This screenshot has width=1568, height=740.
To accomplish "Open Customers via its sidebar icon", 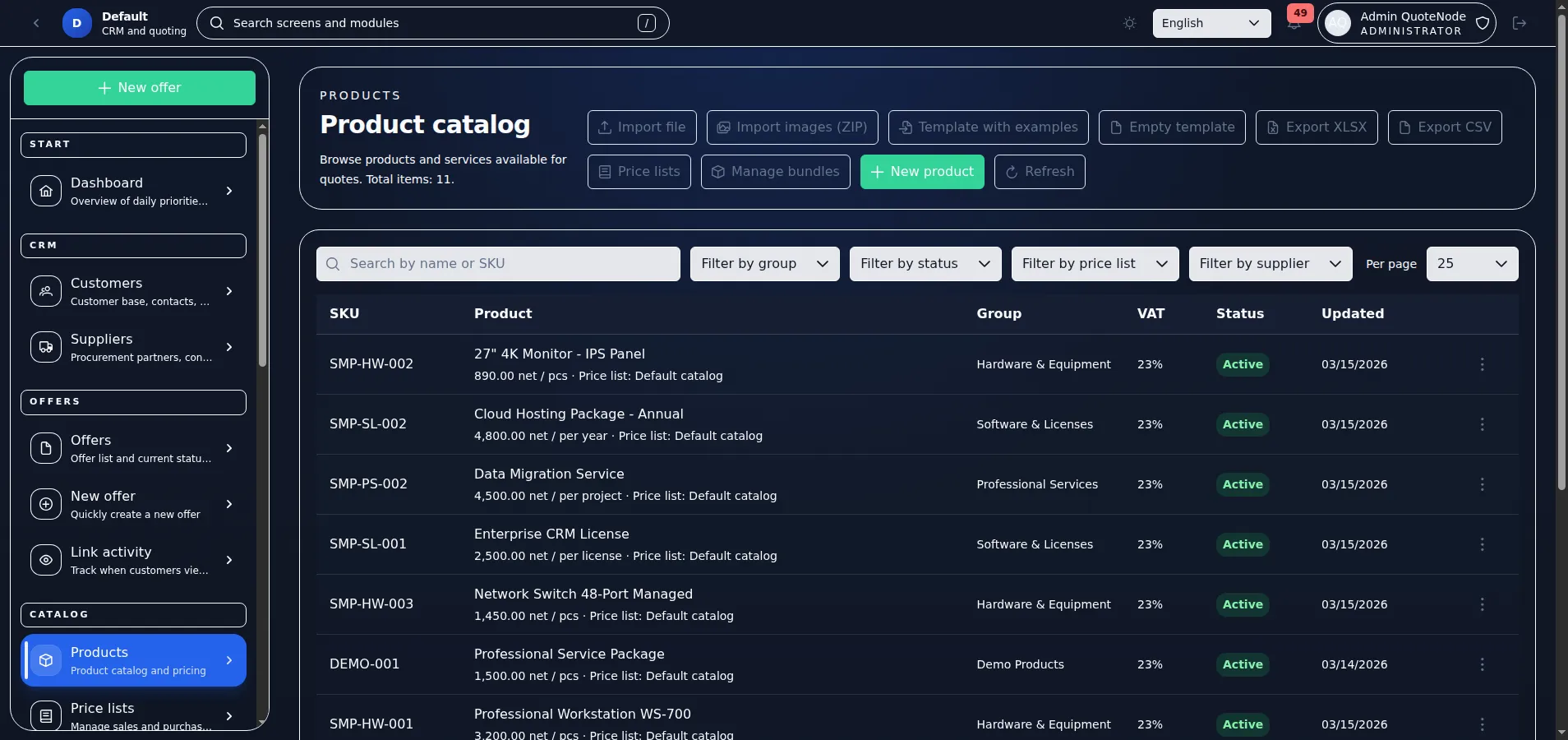I will pyautogui.click(x=47, y=291).
